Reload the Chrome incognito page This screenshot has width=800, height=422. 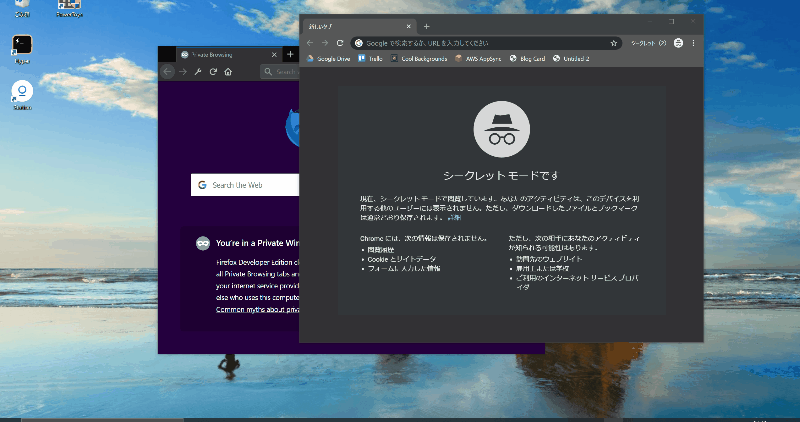coord(340,43)
